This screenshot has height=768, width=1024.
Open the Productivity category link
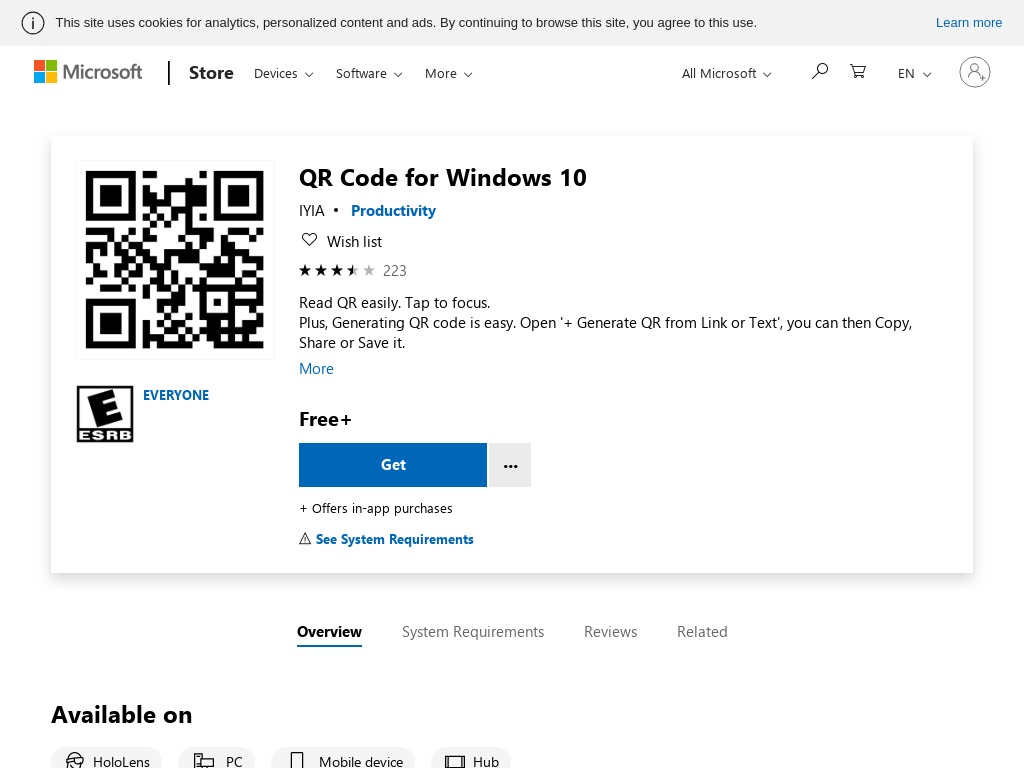(x=393, y=211)
